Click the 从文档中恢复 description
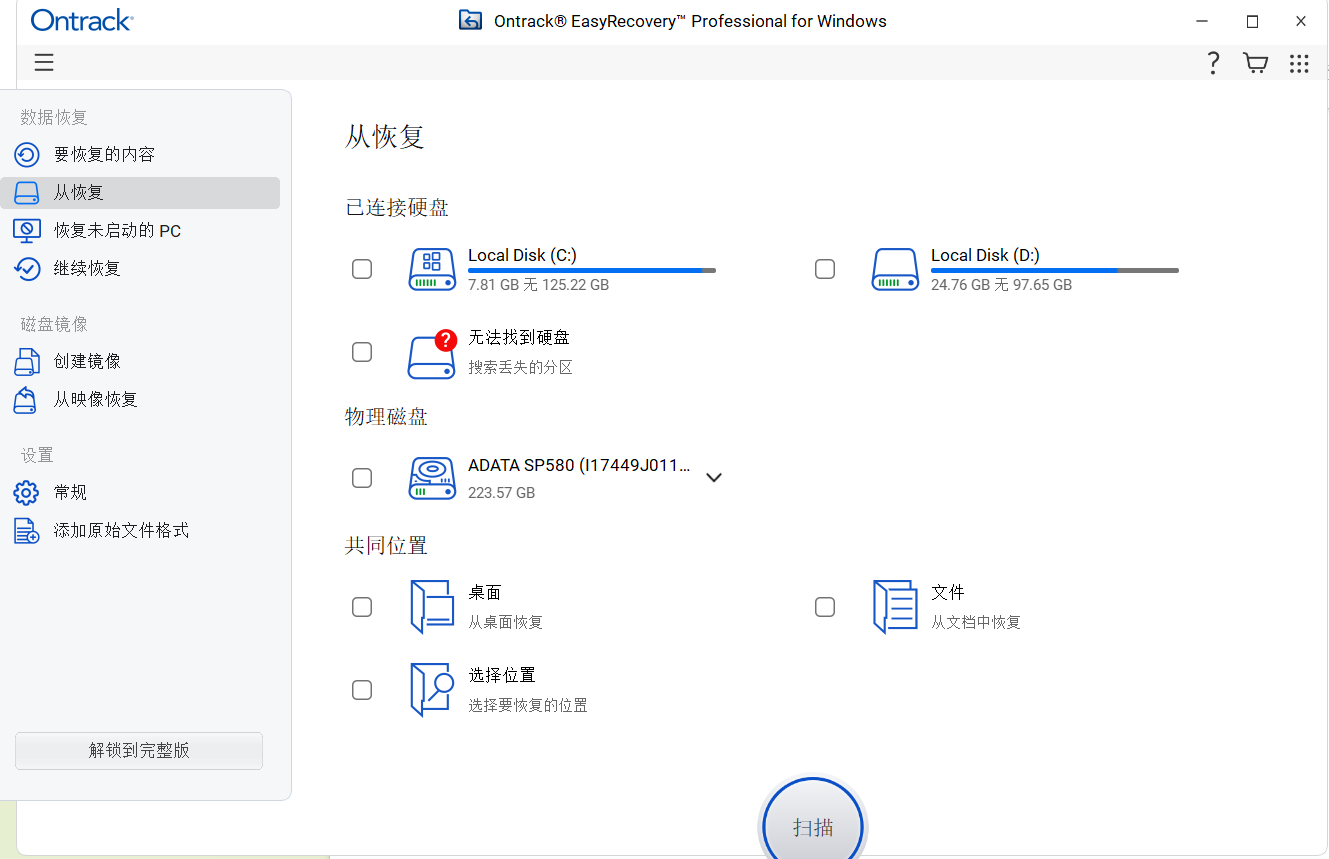 tap(976, 622)
